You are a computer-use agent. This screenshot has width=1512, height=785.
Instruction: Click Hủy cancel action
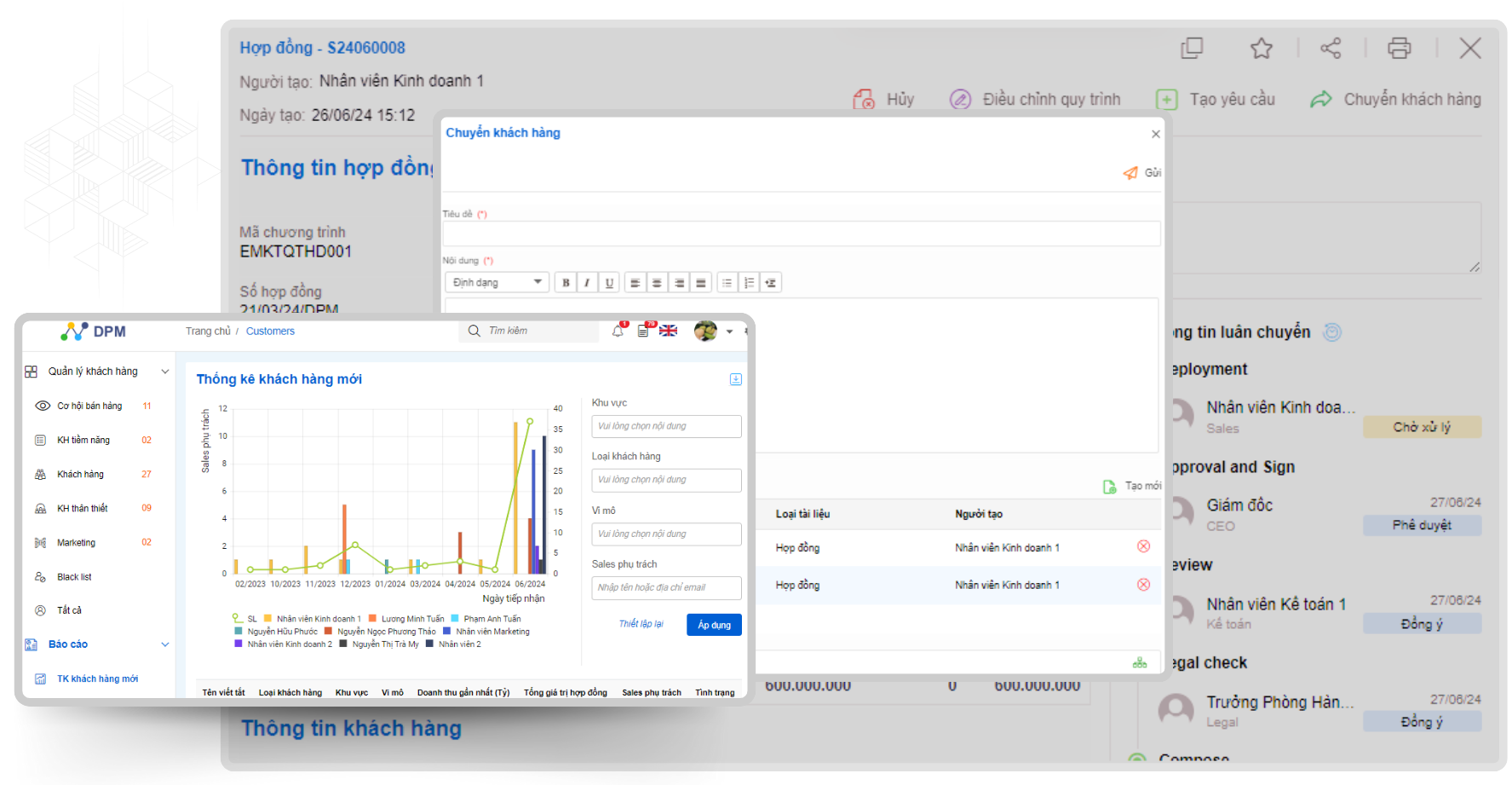[x=883, y=100]
